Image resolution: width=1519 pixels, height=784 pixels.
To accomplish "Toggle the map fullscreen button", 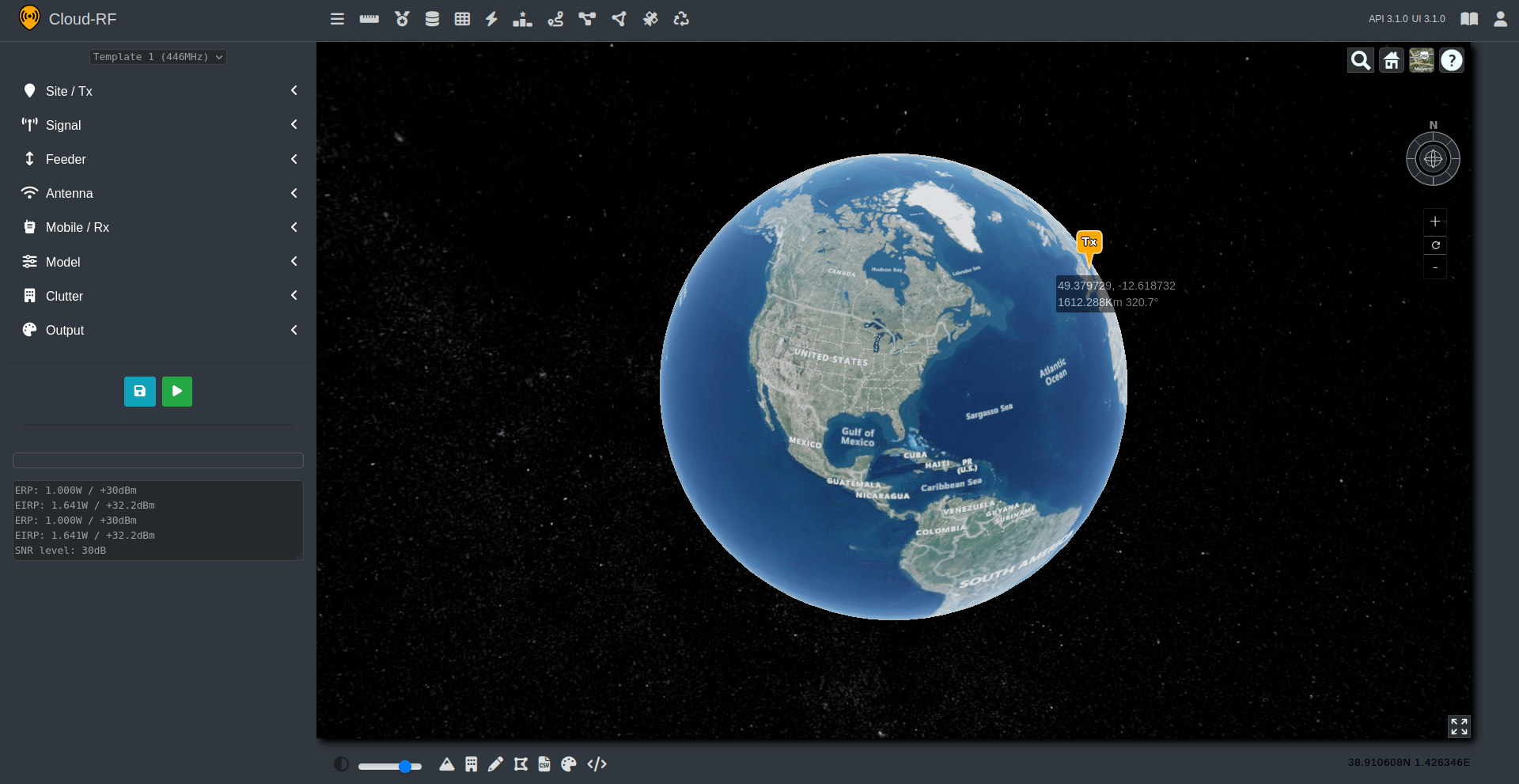I will point(1459,726).
